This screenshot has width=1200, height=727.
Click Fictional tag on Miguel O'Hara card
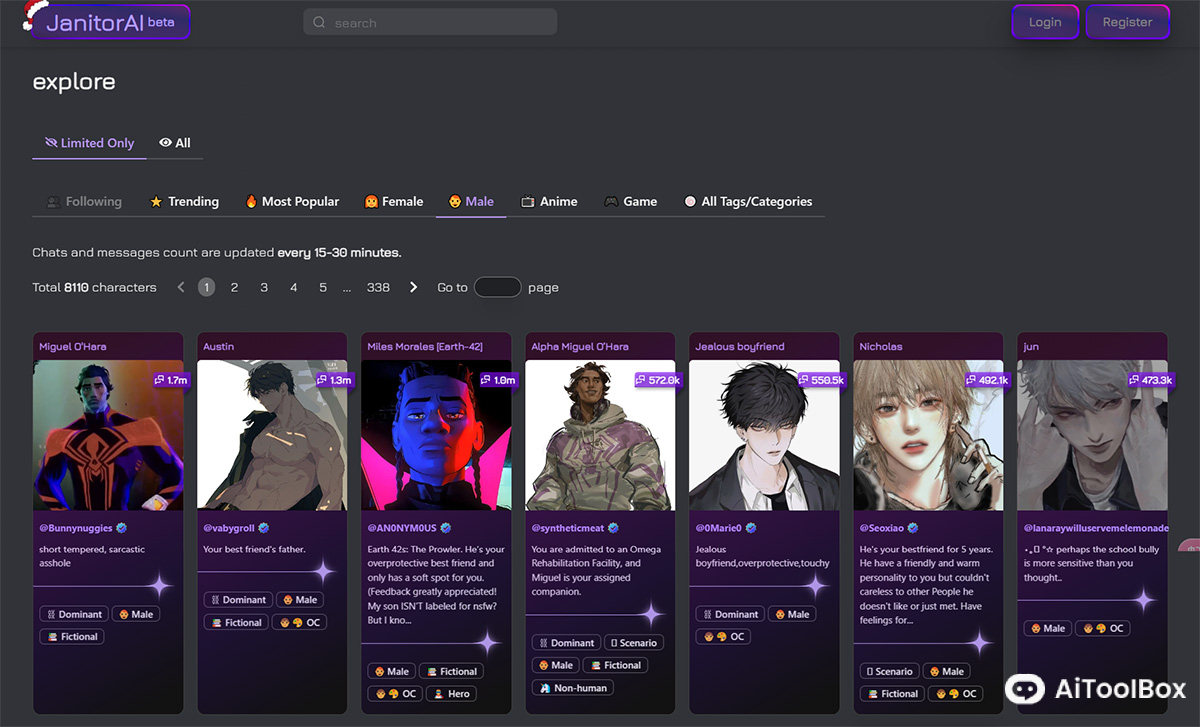coord(72,636)
